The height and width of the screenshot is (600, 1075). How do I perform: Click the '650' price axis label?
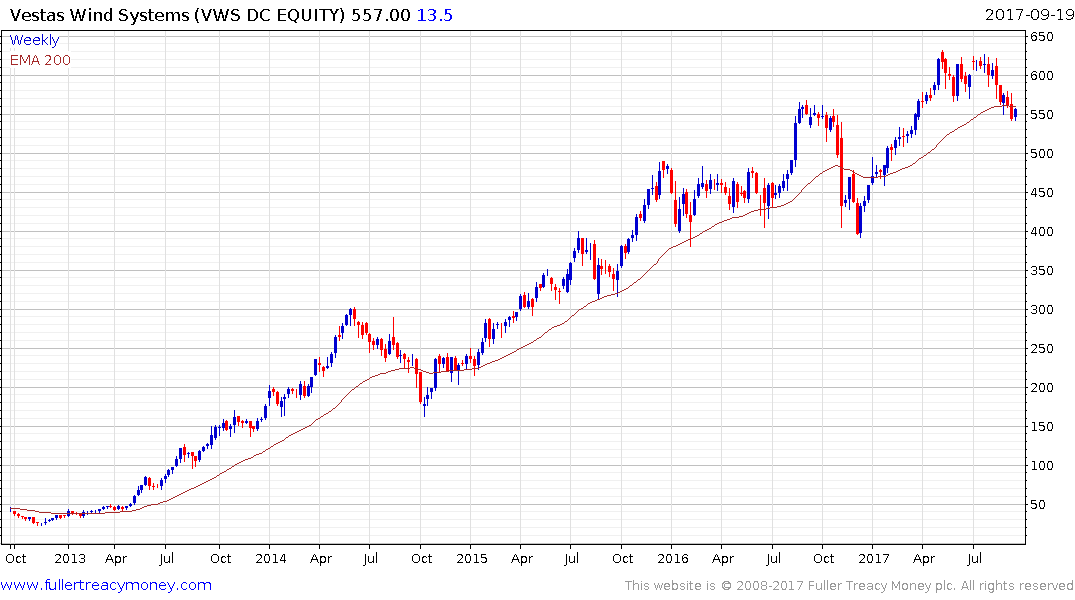point(1041,37)
